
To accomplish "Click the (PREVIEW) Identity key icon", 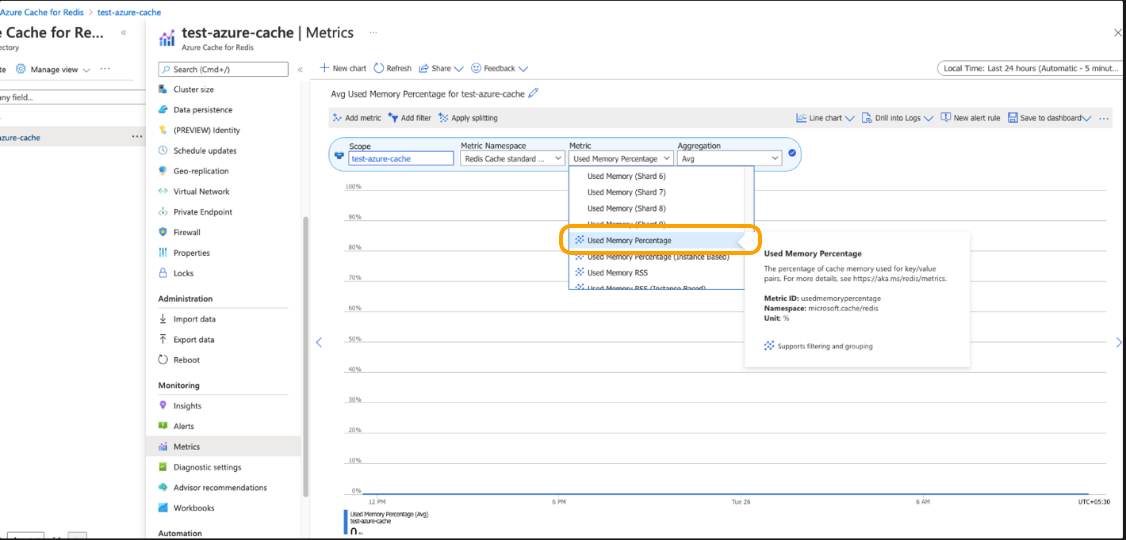I will pyautogui.click(x=162, y=130).
